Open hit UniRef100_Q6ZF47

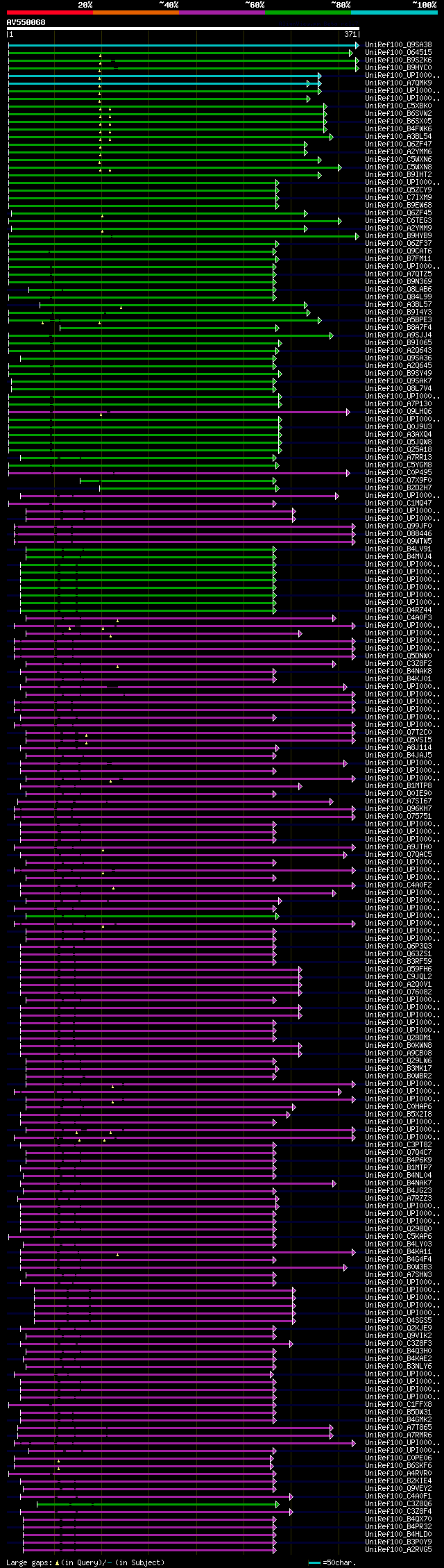(398, 144)
